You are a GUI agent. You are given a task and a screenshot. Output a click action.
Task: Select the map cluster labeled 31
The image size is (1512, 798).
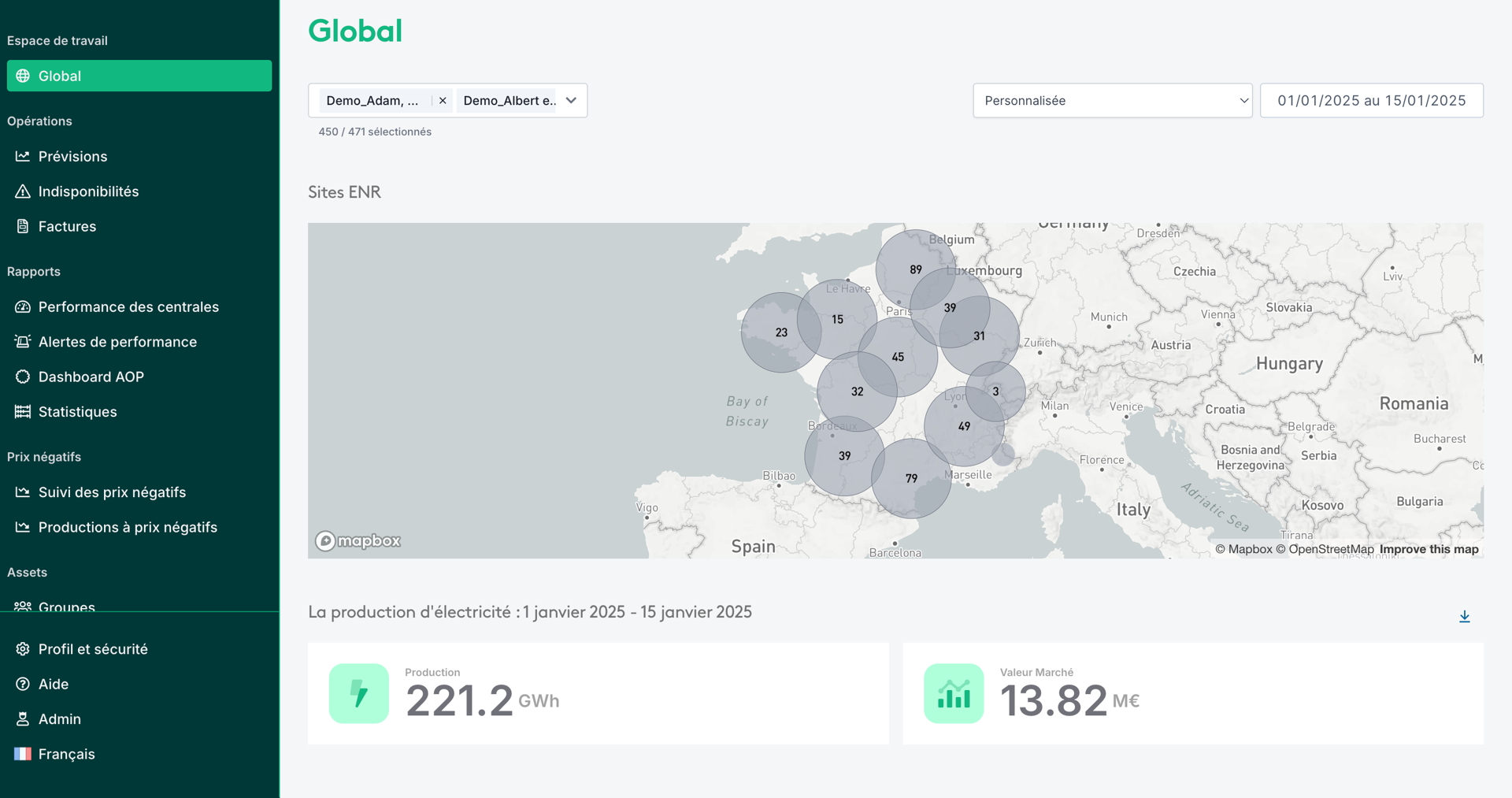click(x=979, y=336)
